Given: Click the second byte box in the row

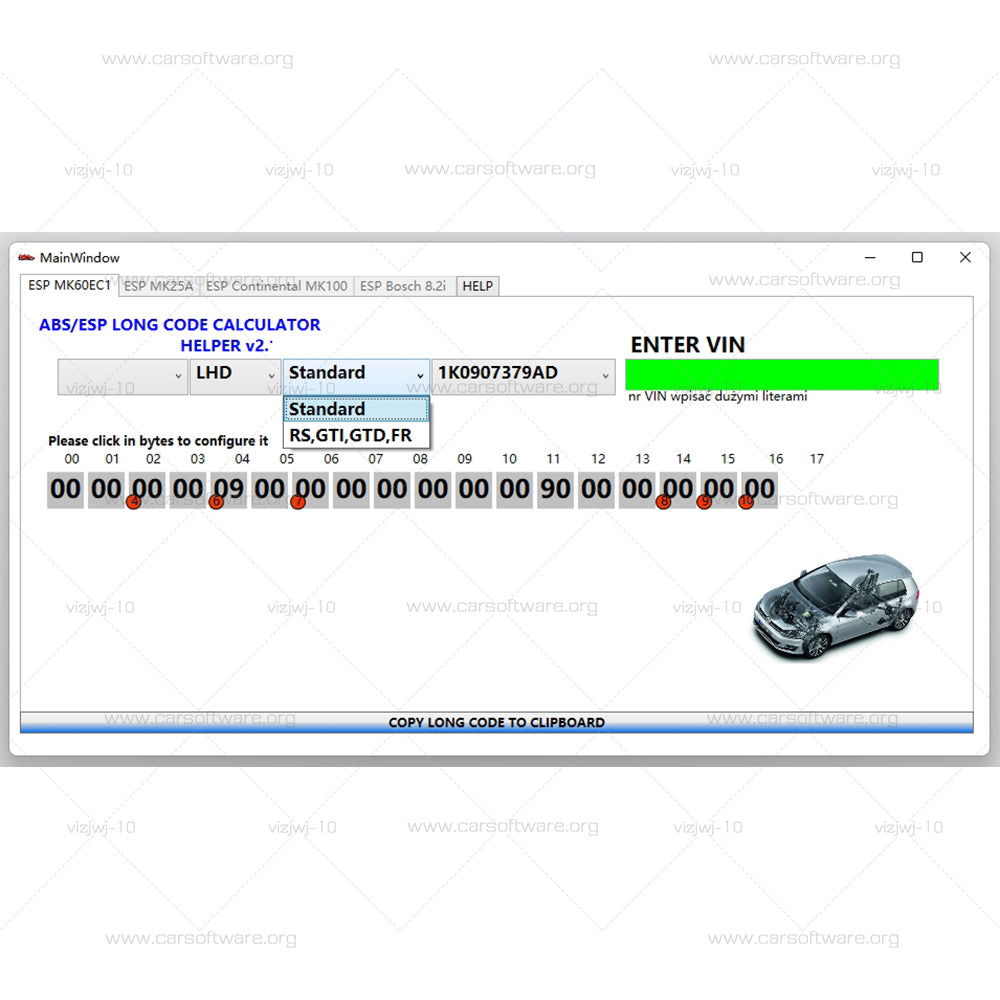Looking at the screenshot, I should 106,490.
